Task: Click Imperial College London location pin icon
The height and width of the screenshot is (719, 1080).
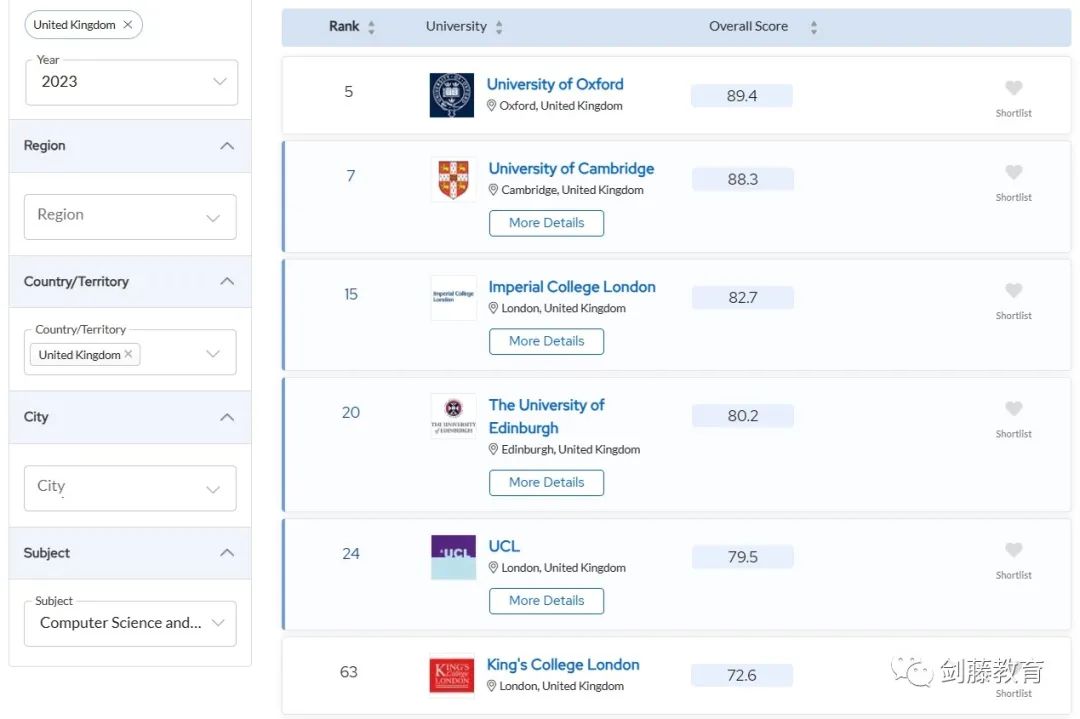Action: click(493, 308)
